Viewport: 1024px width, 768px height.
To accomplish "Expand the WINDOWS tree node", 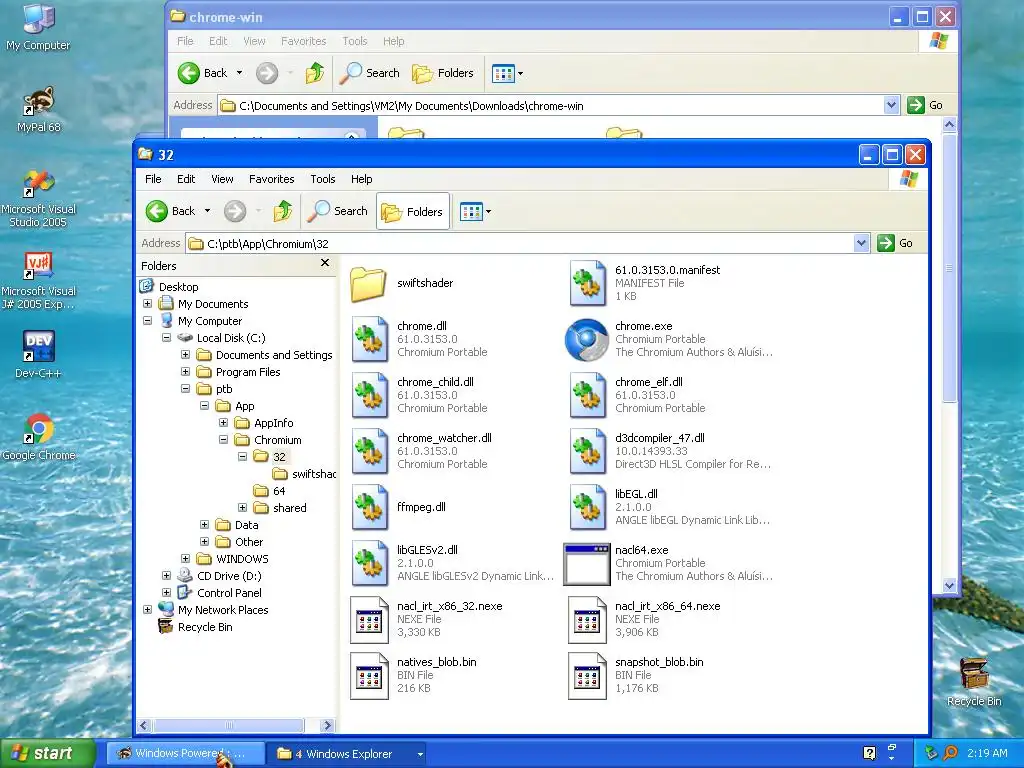I will pyautogui.click(x=185, y=558).
